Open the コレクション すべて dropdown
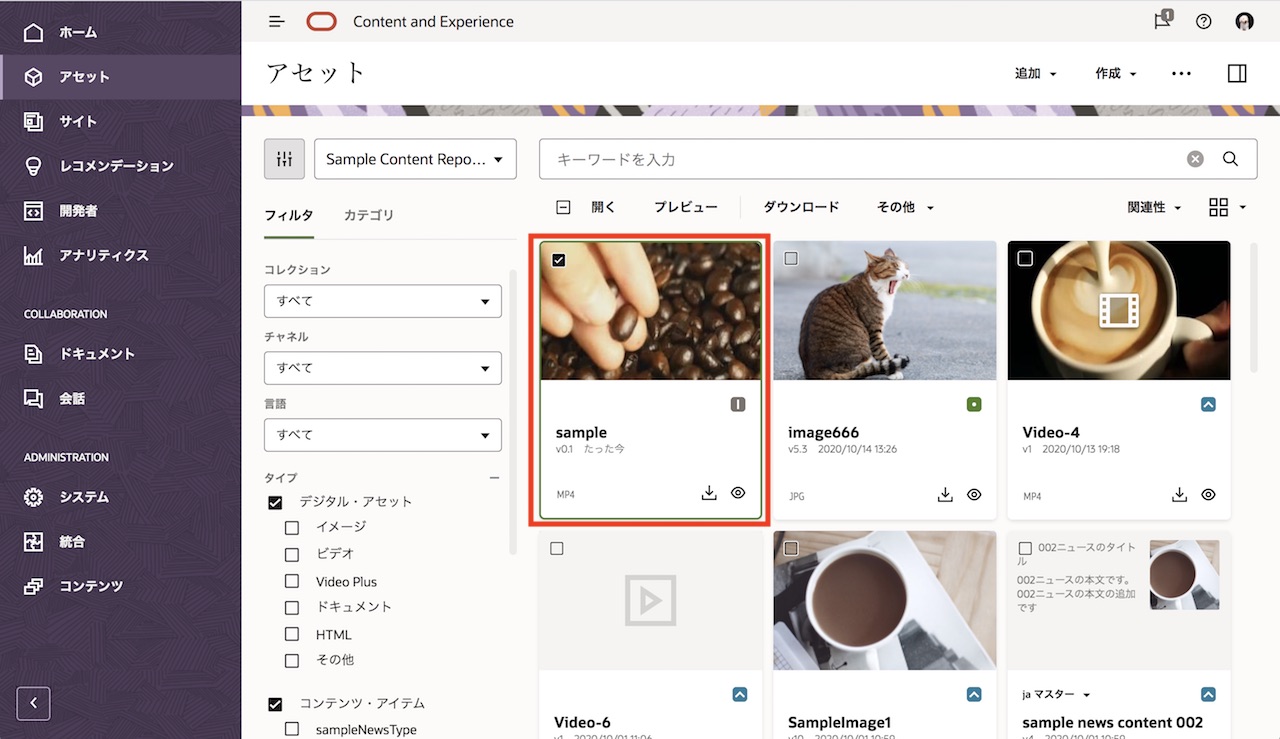The height and width of the screenshot is (739, 1280). 383,301
